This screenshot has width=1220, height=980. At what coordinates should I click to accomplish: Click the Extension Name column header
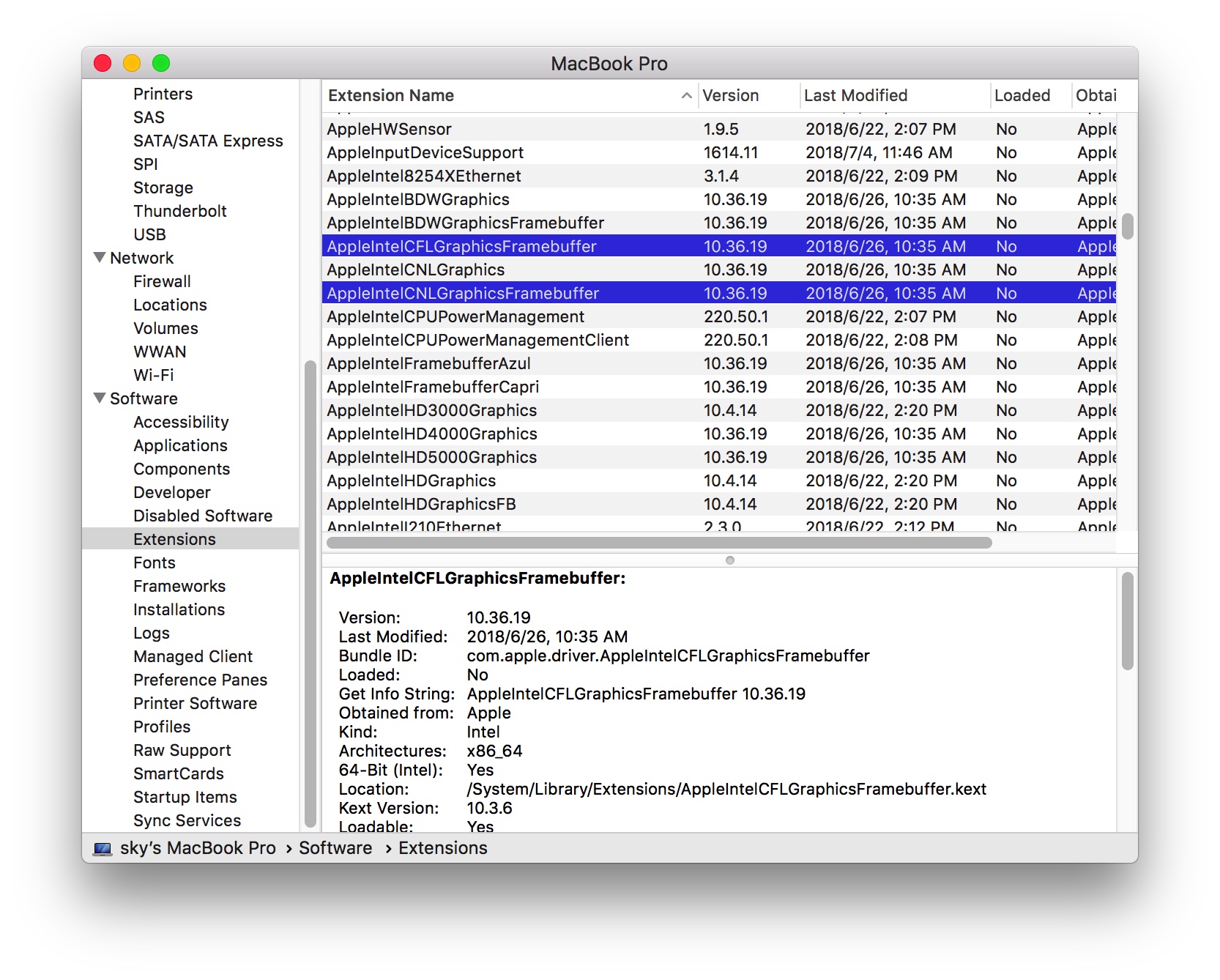click(x=510, y=95)
